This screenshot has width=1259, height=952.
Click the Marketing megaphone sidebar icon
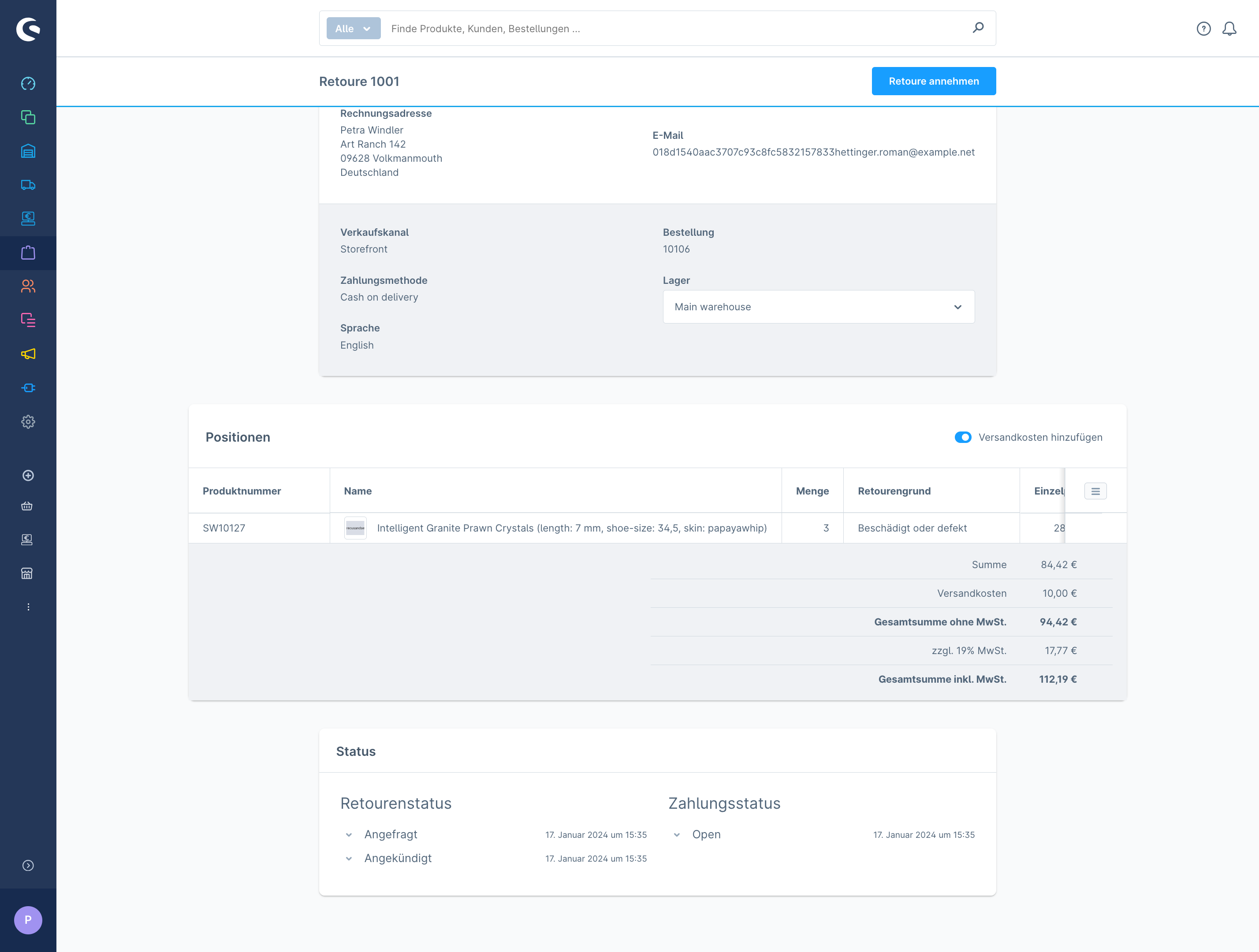point(28,354)
